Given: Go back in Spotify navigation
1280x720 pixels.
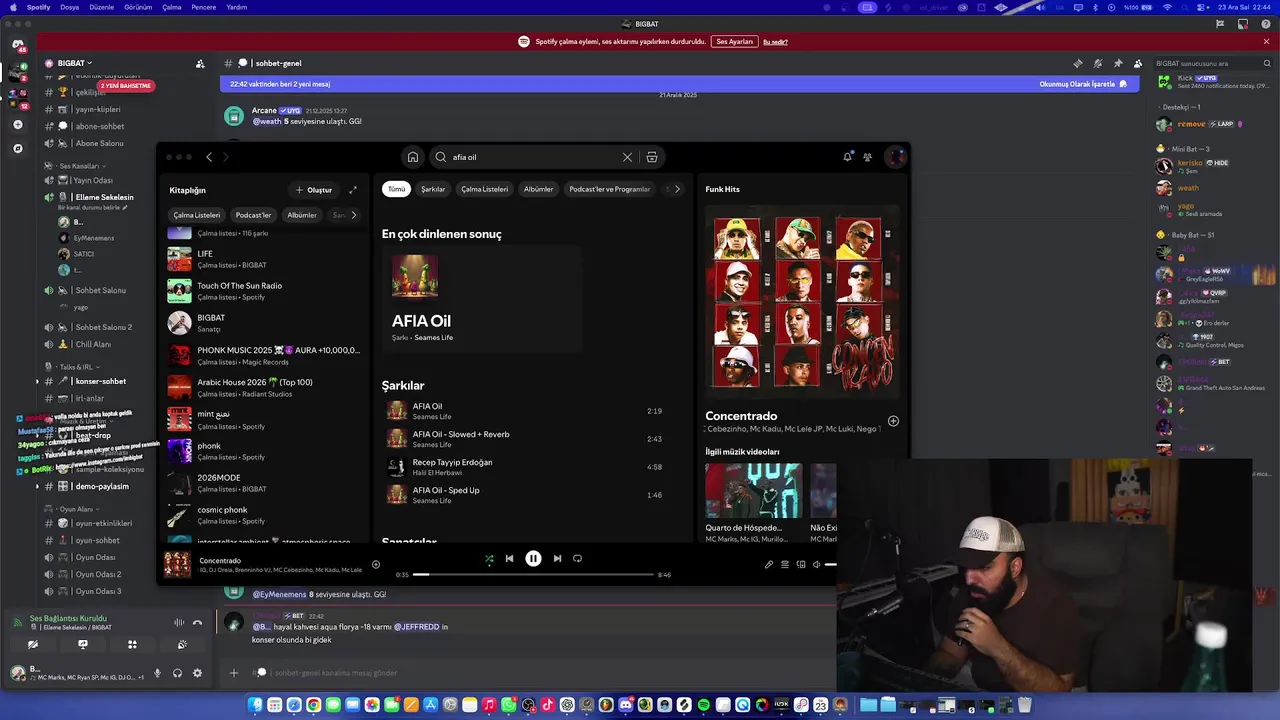Looking at the screenshot, I should pyautogui.click(x=209, y=157).
